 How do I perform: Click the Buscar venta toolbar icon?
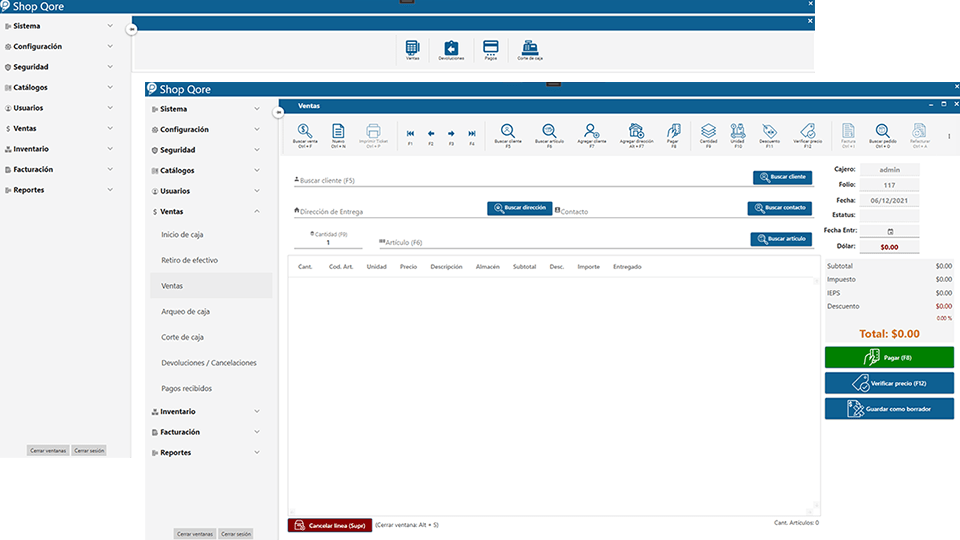click(304, 135)
